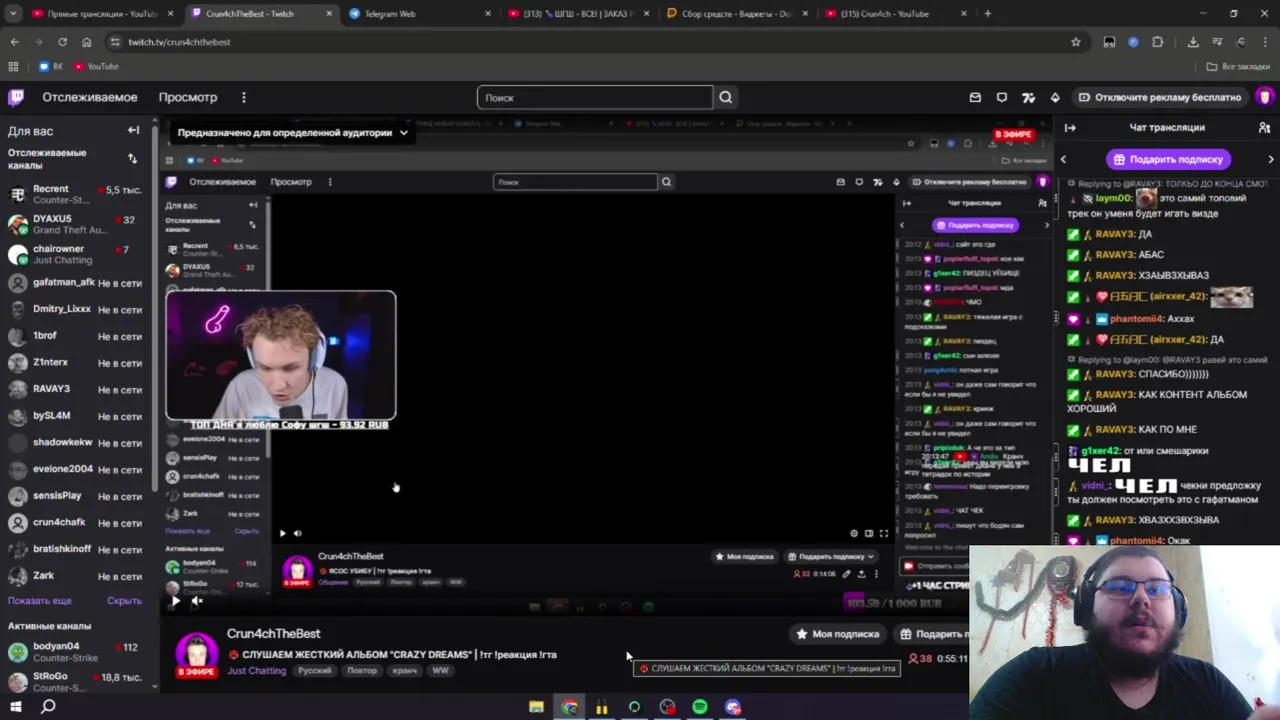Click the Twitch search input field
The height and width of the screenshot is (720, 1280).
[x=595, y=97]
